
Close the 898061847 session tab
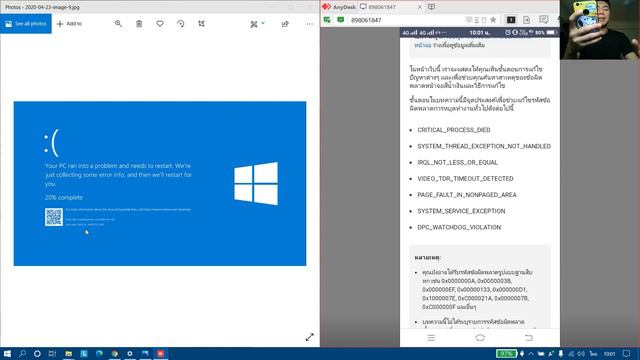[420, 7]
